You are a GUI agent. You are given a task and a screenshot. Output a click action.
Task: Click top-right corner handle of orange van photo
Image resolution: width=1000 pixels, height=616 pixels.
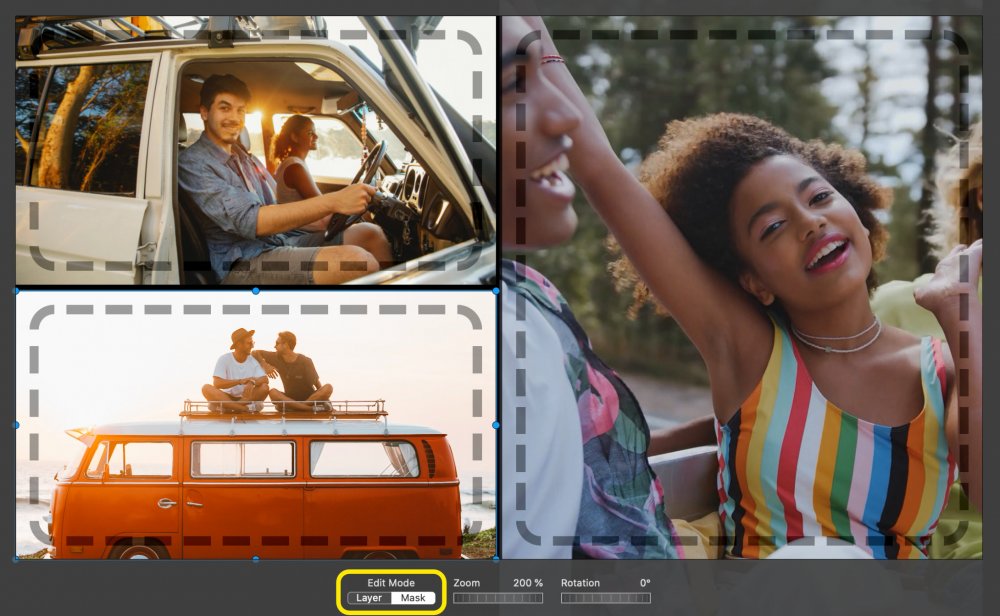496,291
